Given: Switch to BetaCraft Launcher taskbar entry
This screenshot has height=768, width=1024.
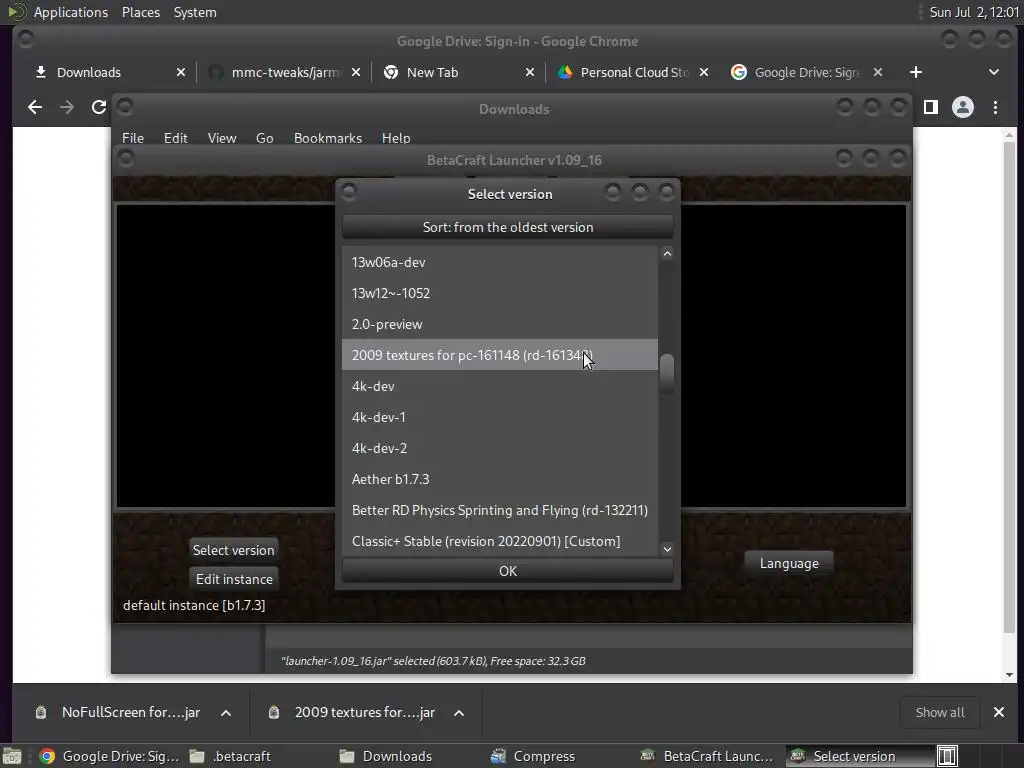Looking at the screenshot, I should pyautogui.click(x=707, y=756).
